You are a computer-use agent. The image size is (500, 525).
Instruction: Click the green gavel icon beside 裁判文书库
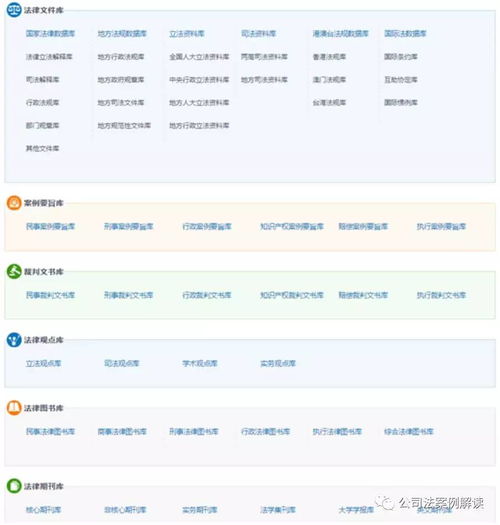pyautogui.click(x=14, y=272)
